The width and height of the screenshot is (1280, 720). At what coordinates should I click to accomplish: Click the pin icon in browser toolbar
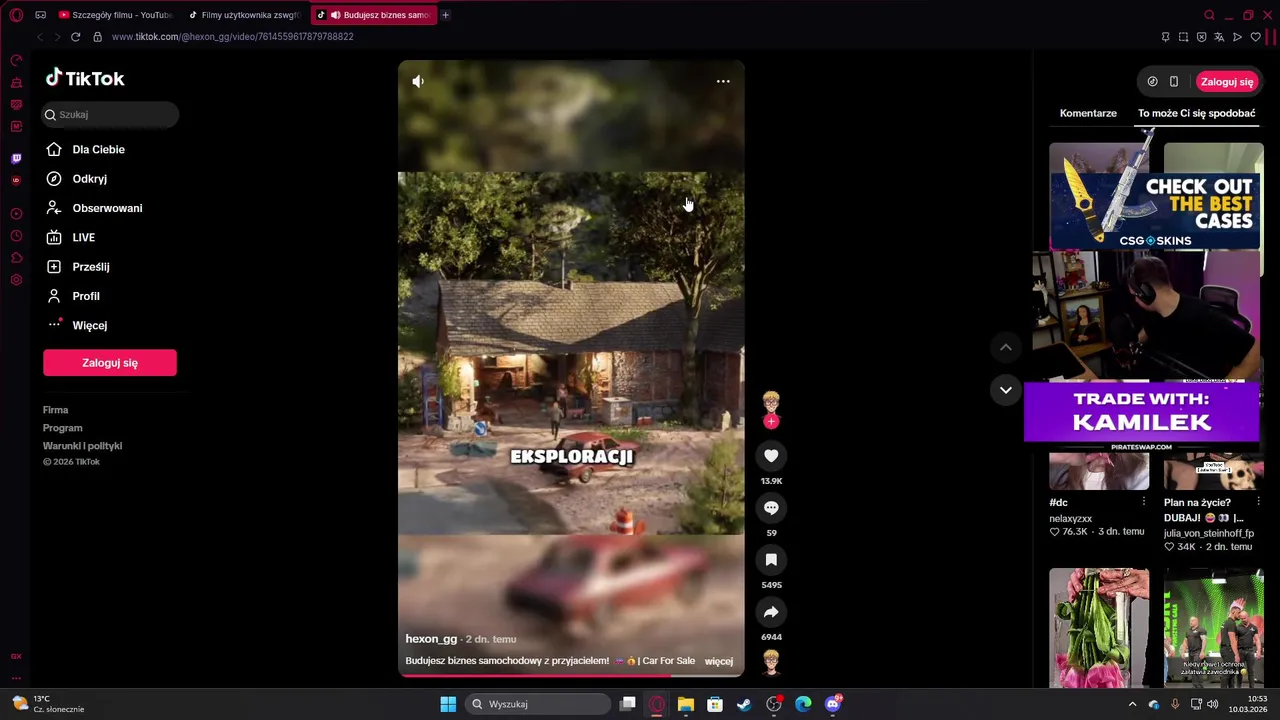click(x=1165, y=37)
